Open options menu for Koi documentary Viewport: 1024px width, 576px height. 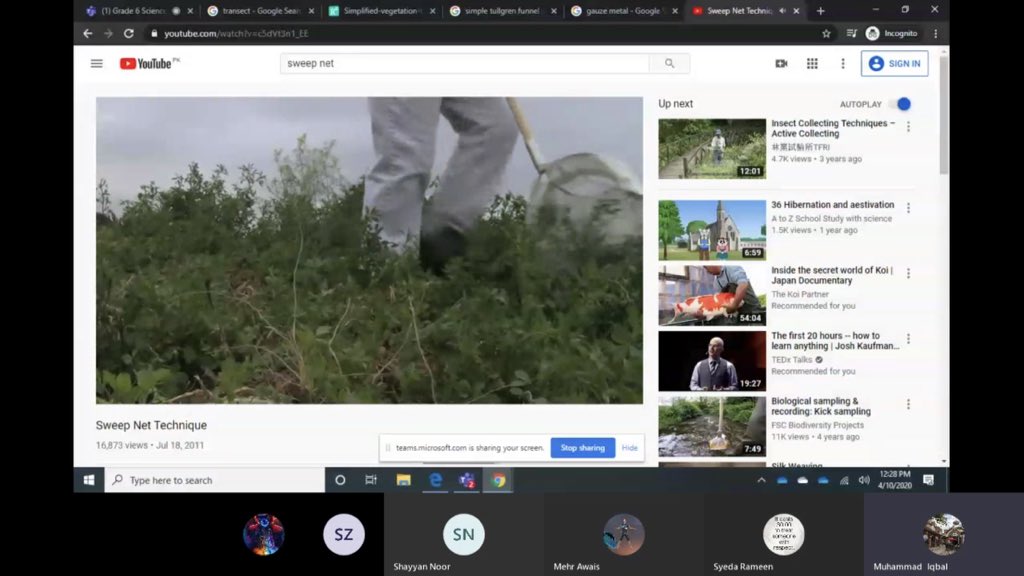(x=908, y=273)
